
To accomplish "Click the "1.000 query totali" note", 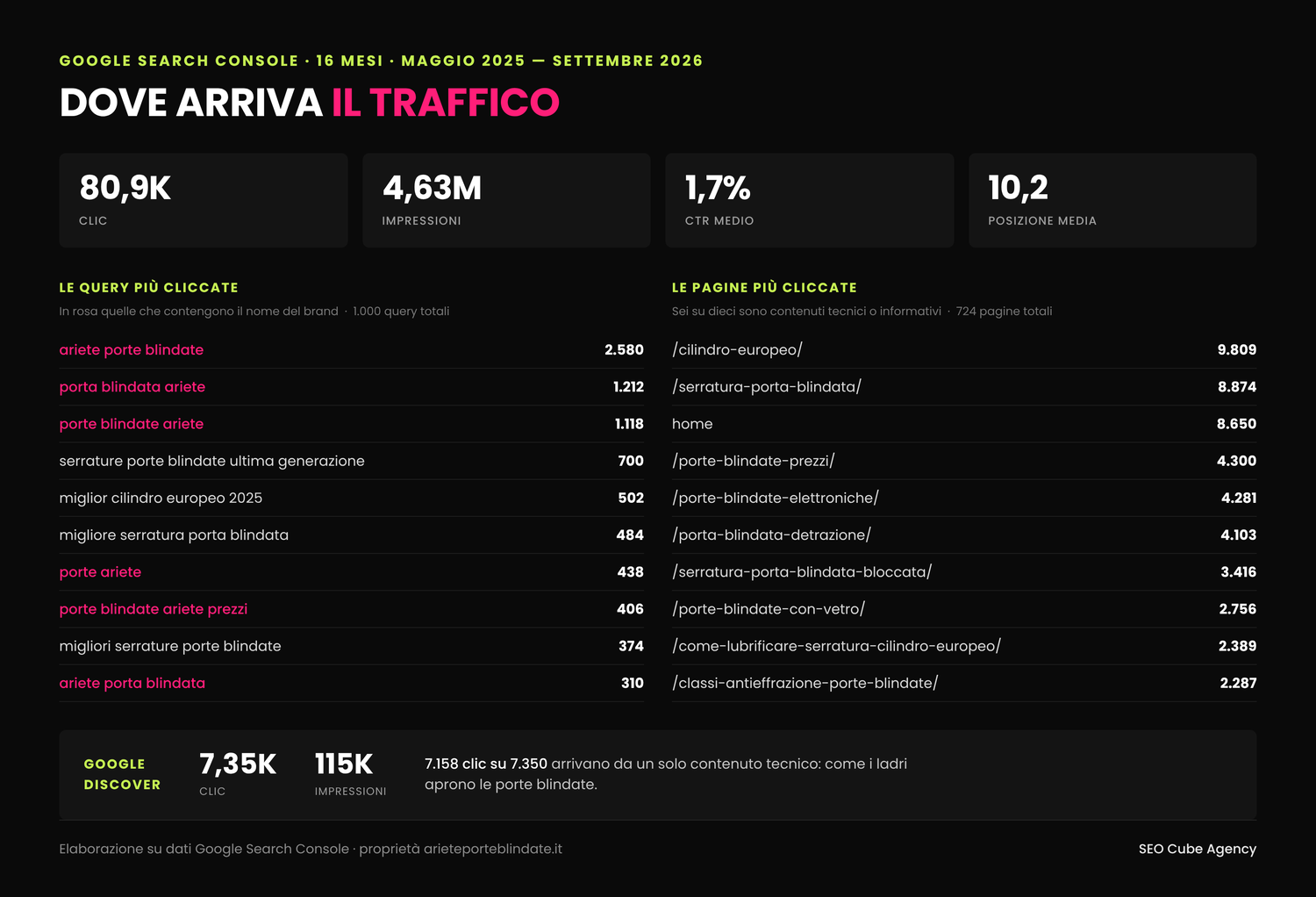I will tap(401, 312).
